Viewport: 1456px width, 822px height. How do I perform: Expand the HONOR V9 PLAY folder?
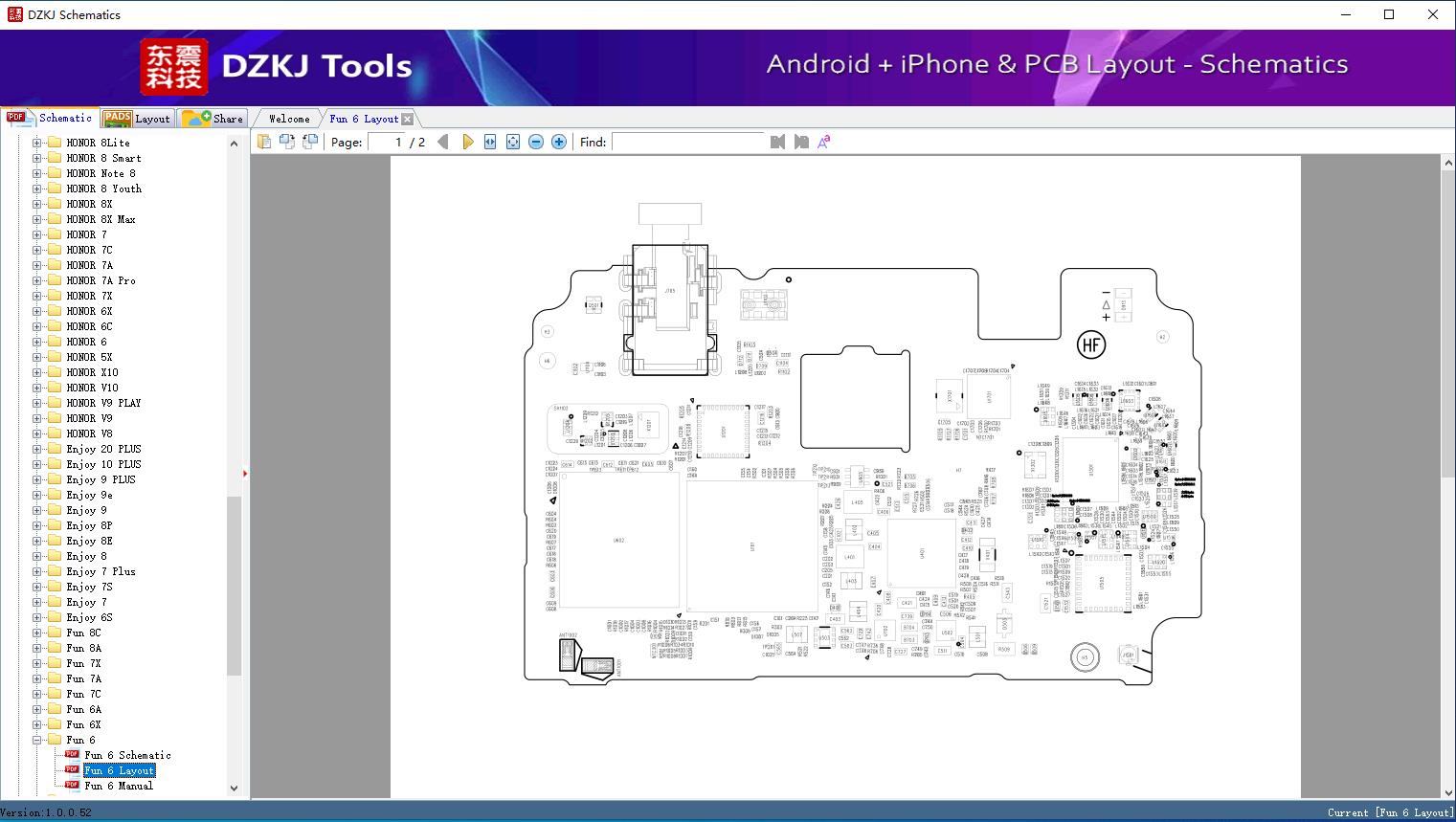[36, 403]
